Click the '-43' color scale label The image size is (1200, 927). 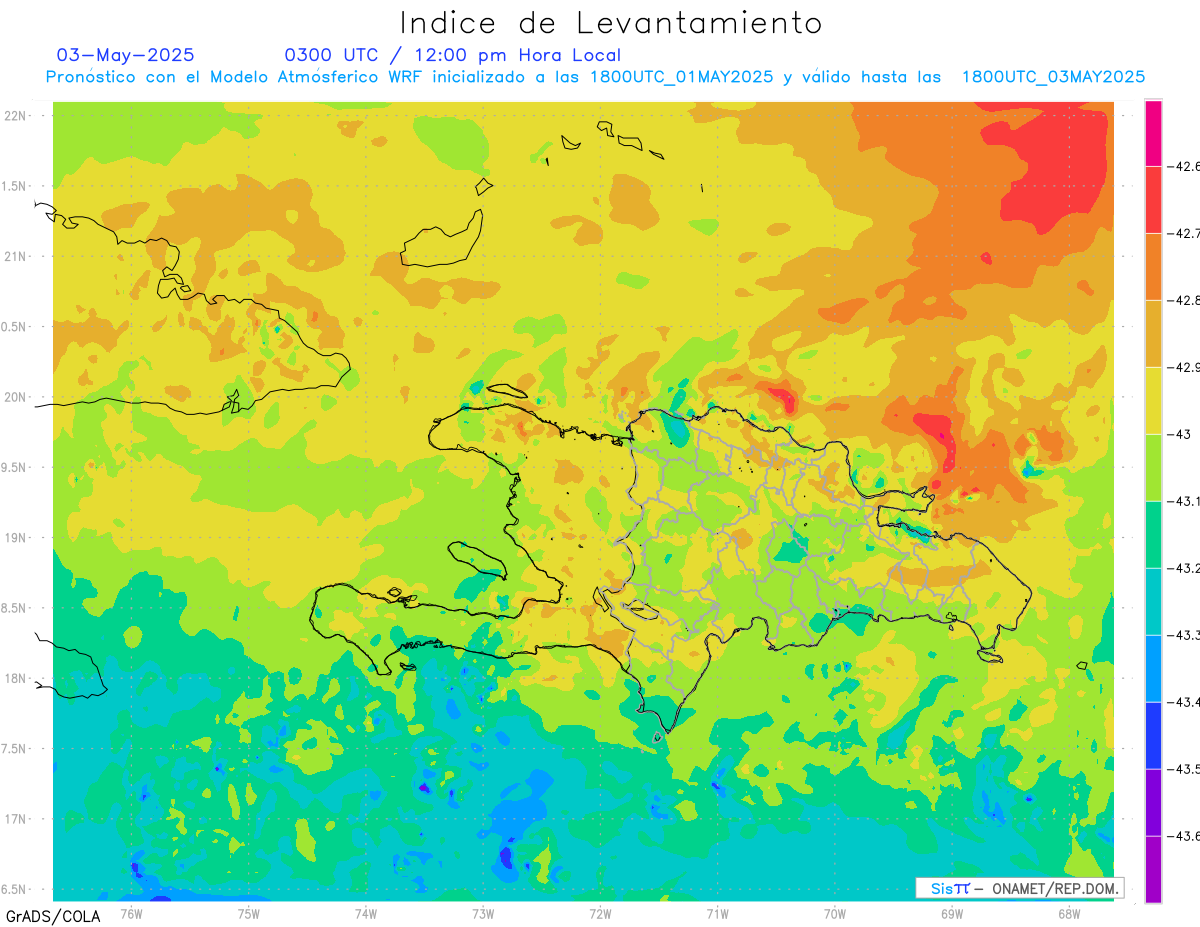(x=1180, y=434)
